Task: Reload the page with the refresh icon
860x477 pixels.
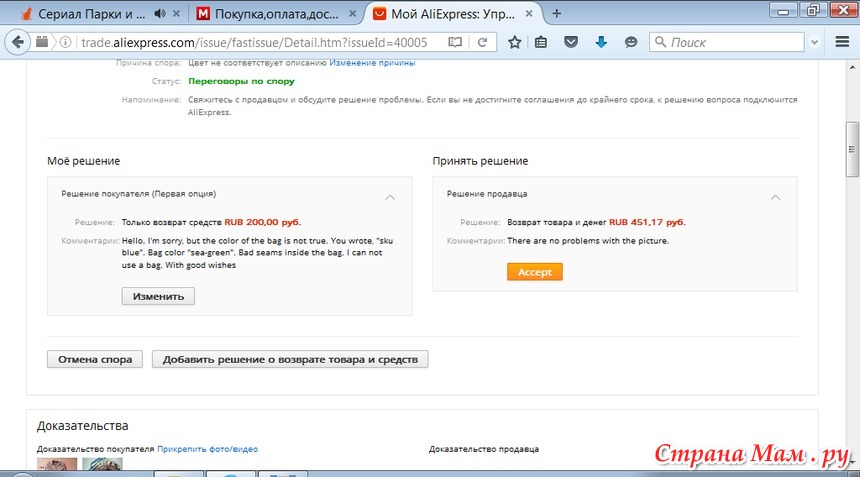Action: pyautogui.click(x=483, y=43)
